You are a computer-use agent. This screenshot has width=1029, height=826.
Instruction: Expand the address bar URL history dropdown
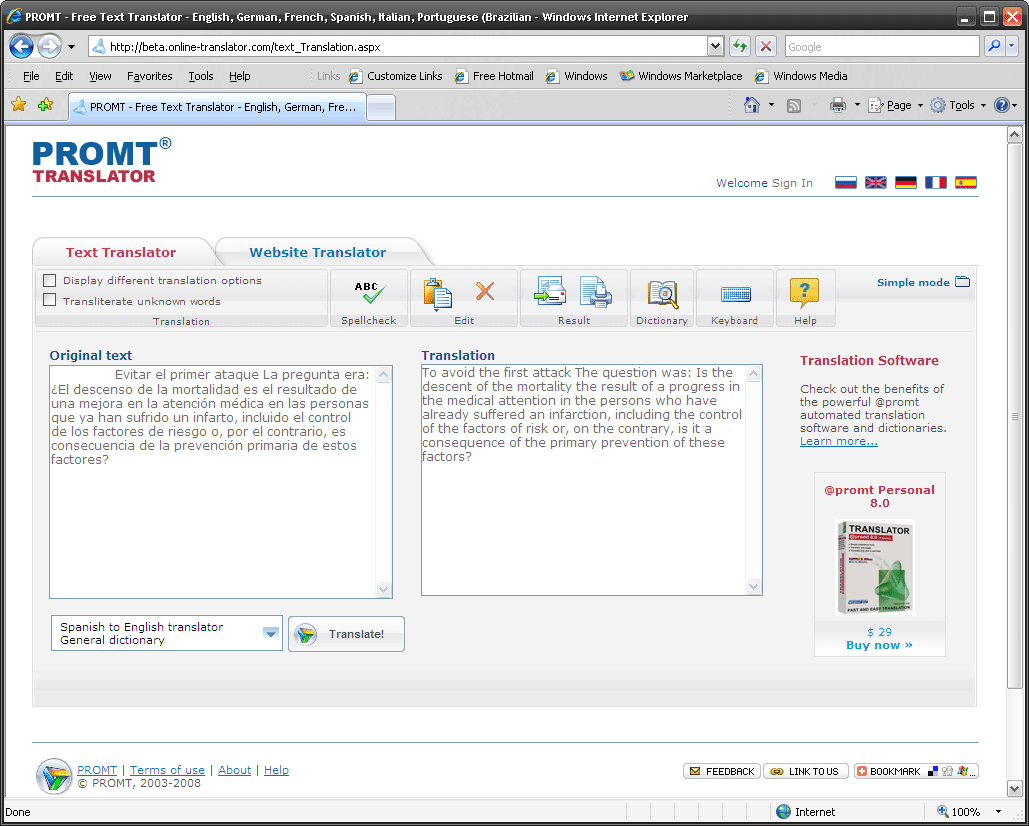coord(715,46)
